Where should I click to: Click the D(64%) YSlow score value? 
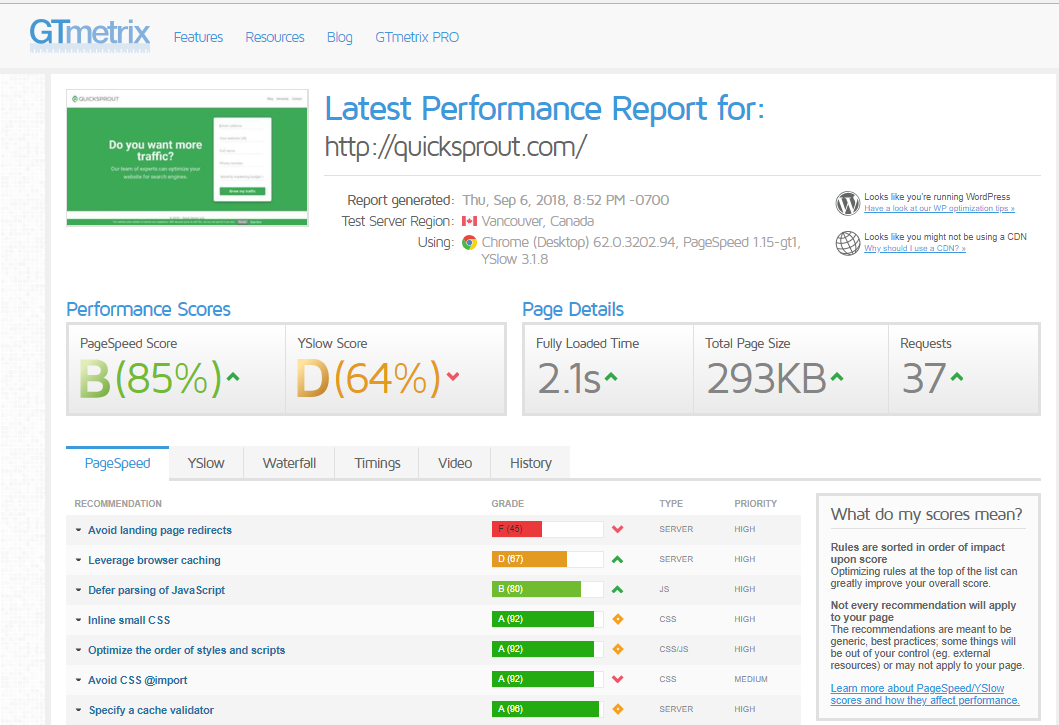point(369,378)
